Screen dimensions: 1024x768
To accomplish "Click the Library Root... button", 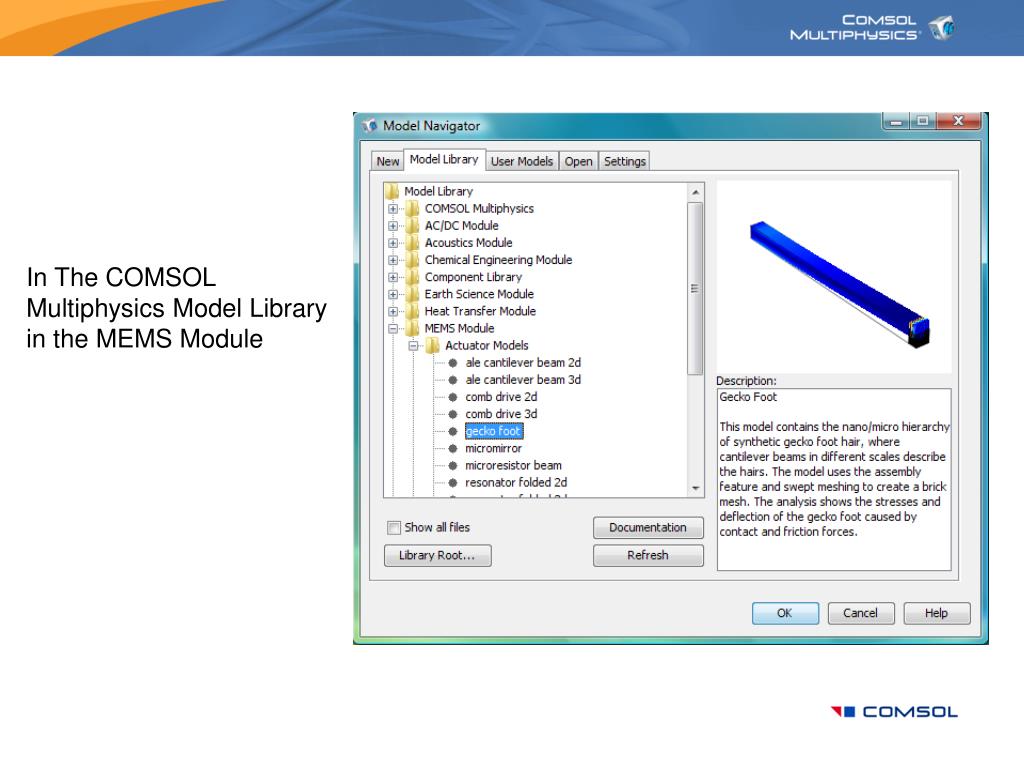I will (x=437, y=555).
